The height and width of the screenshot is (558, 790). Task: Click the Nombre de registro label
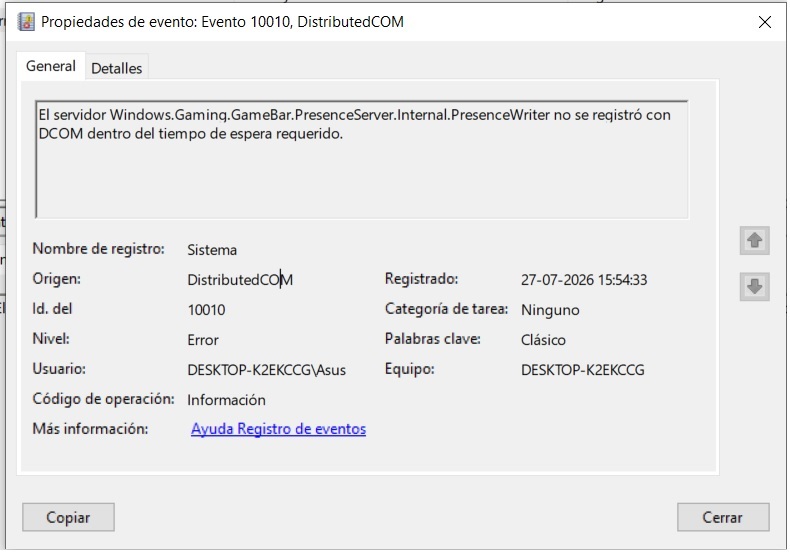point(99,249)
